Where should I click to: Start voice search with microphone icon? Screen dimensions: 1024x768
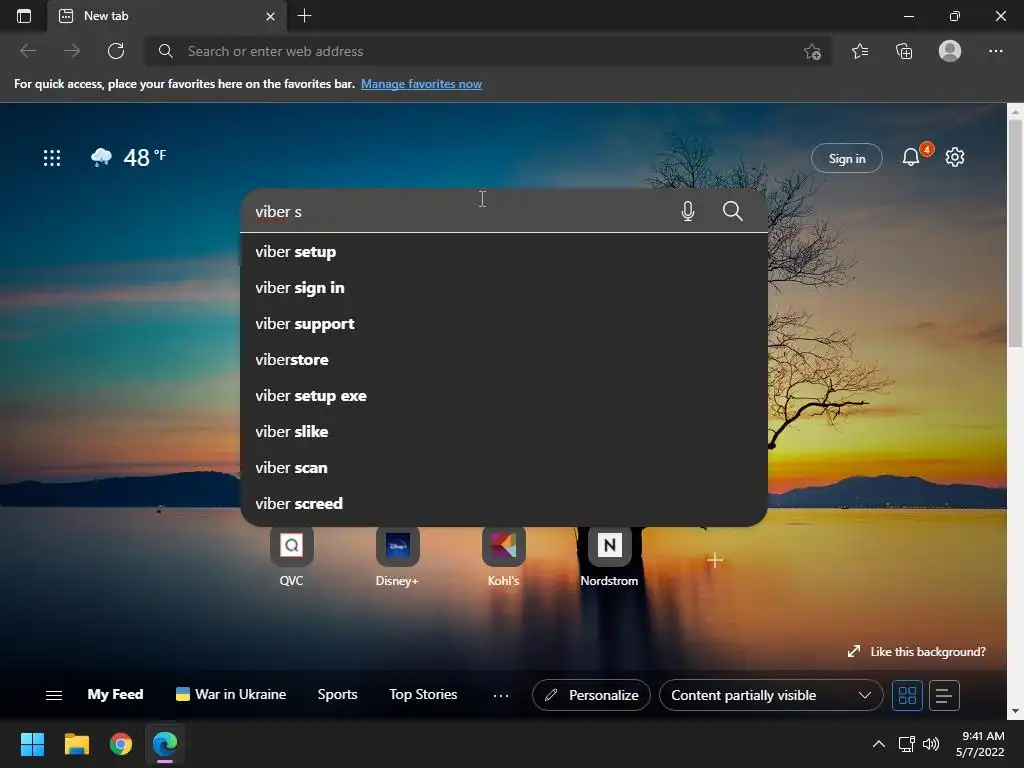688,211
